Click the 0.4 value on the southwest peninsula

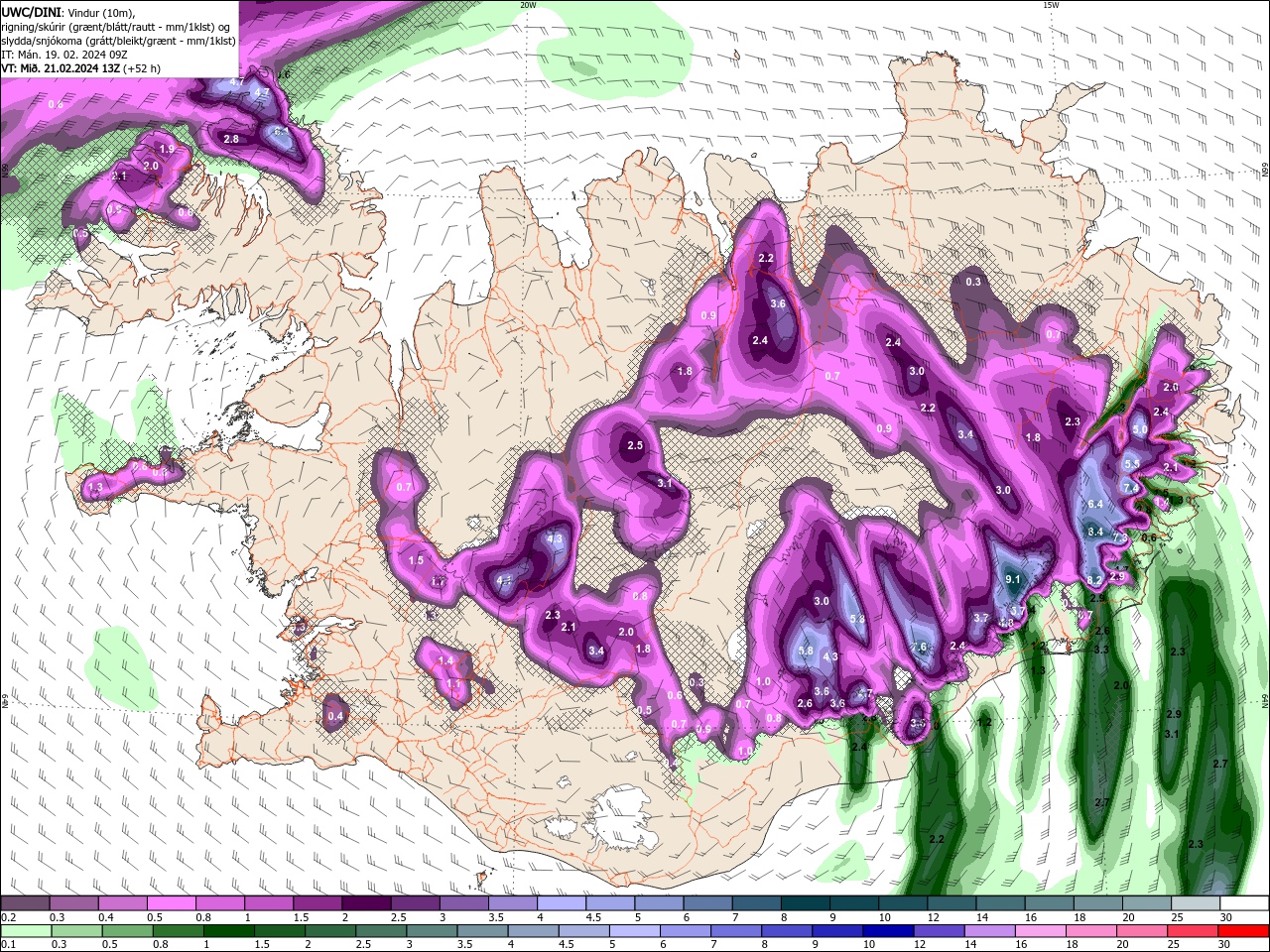coord(335,716)
